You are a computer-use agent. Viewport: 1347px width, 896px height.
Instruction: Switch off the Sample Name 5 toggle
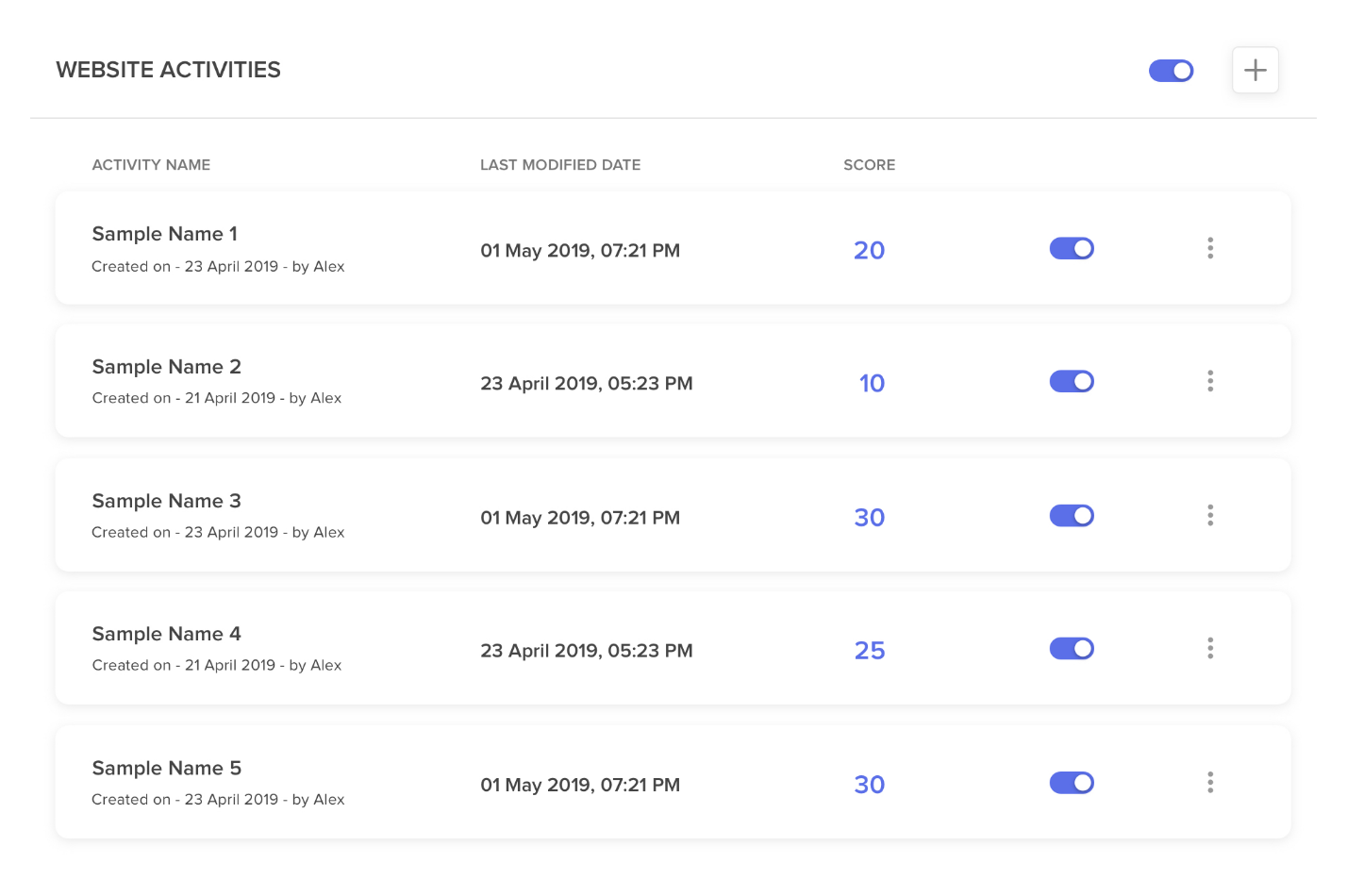[x=1072, y=782]
